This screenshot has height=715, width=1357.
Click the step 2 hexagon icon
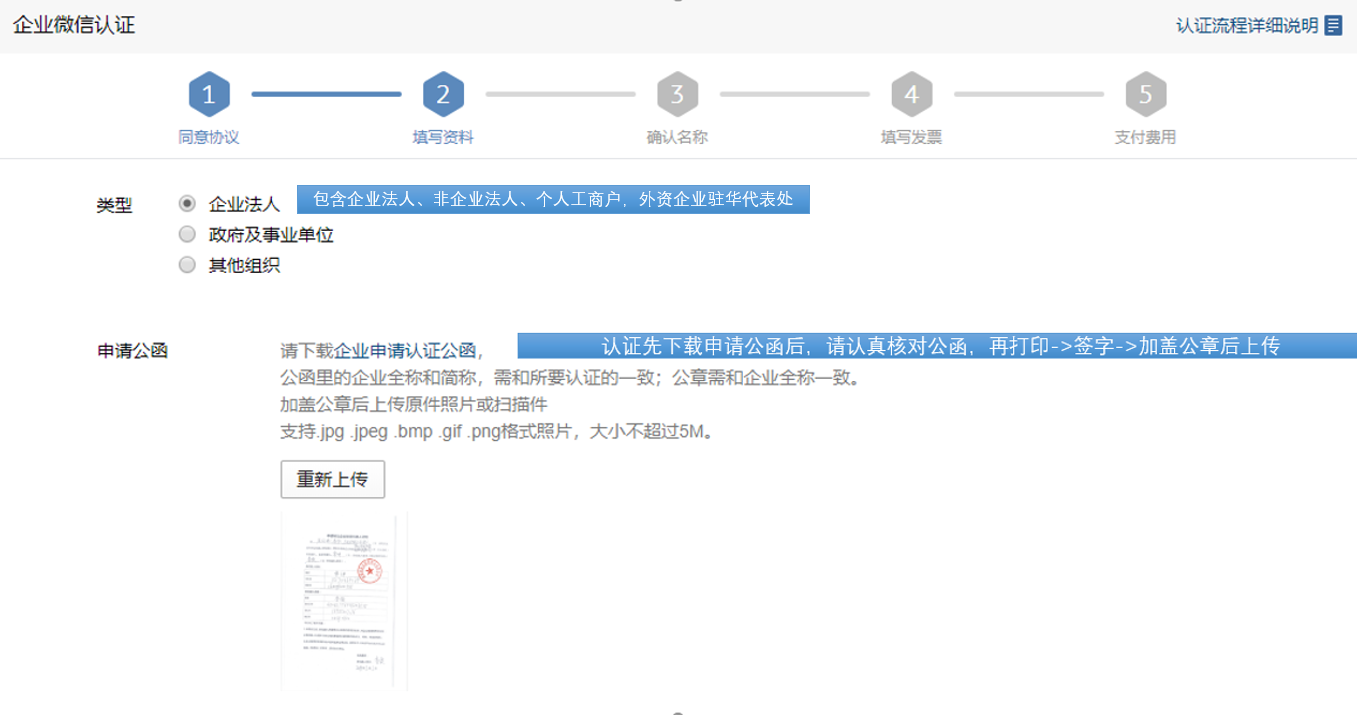click(x=443, y=95)
